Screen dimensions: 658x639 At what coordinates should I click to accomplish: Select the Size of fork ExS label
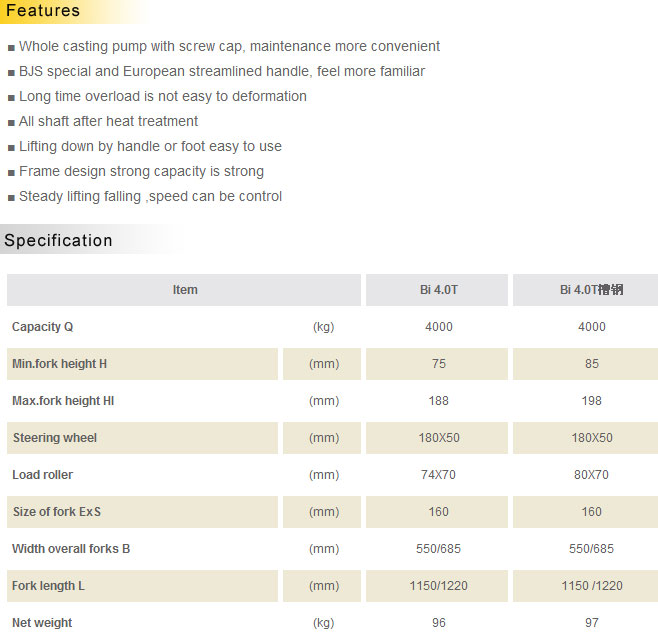57,512
